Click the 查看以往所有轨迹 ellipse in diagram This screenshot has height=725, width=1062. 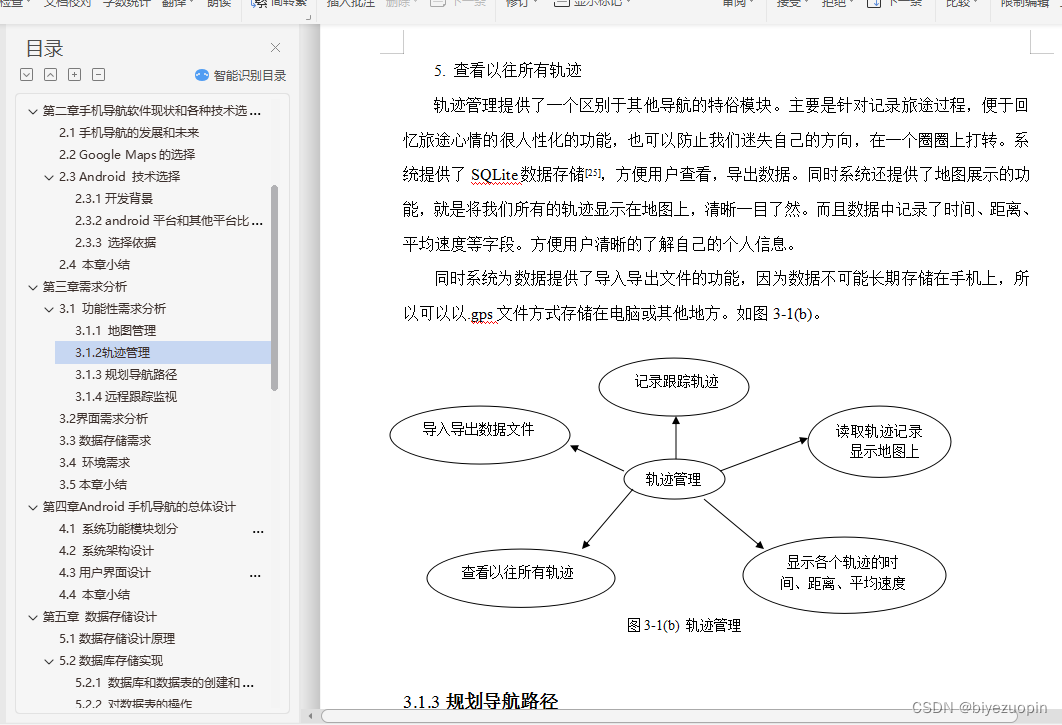point(520,578)
